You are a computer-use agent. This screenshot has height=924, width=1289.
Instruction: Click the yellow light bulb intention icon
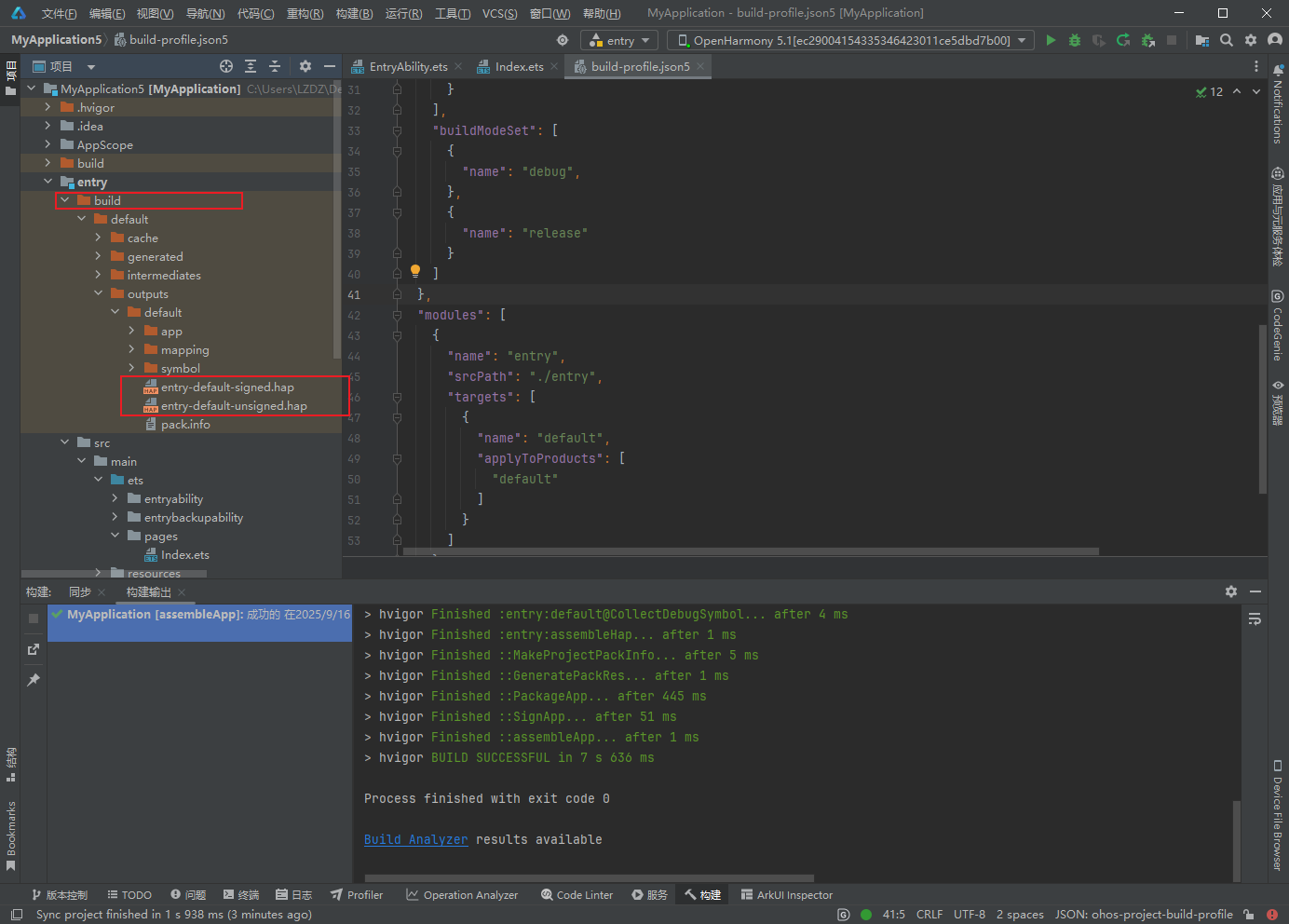tap(415, 271)
